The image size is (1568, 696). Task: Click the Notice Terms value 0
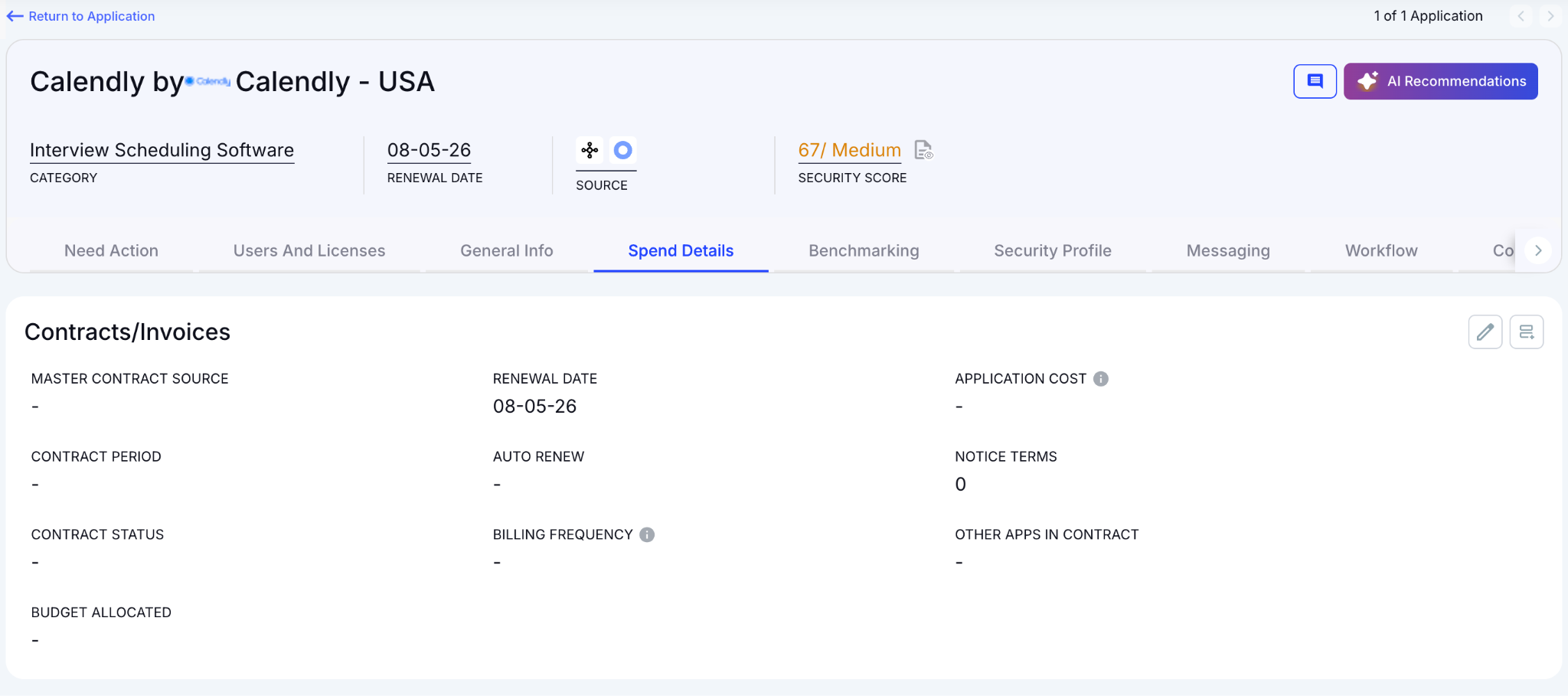pos(960,484)
